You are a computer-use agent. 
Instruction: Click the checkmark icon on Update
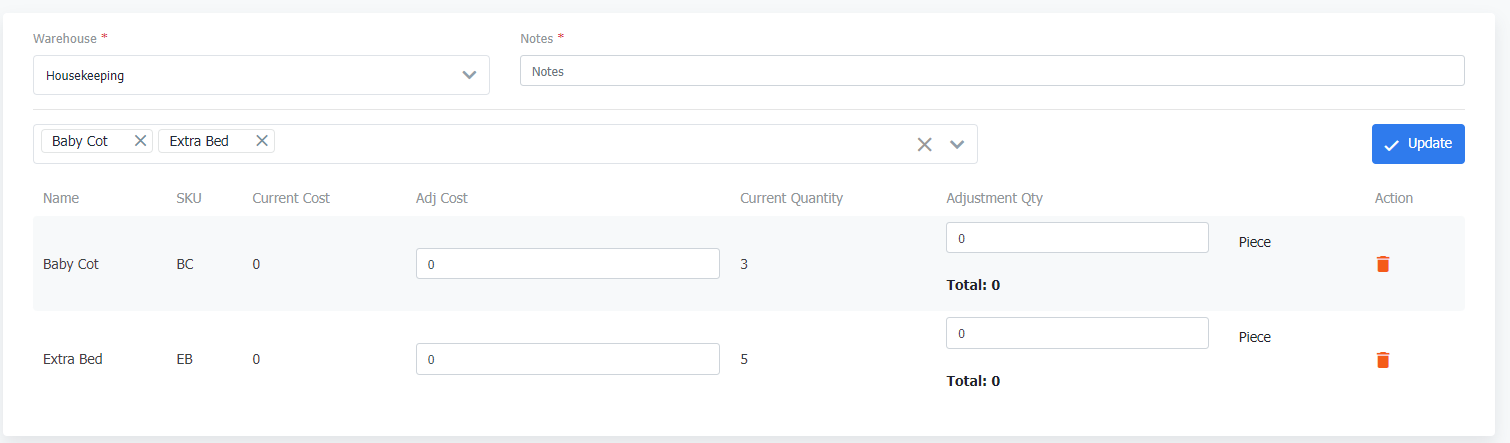[1391, 145]
